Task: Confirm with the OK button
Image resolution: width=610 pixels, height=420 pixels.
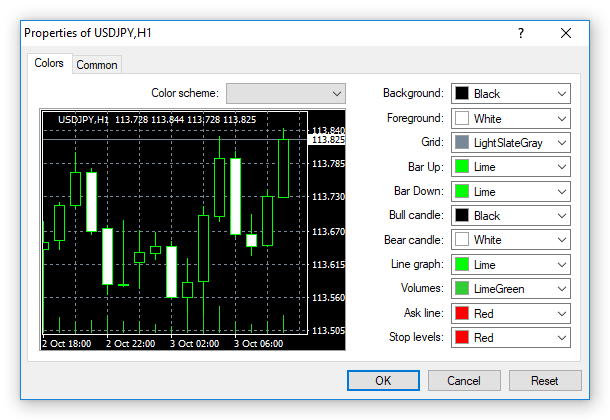Action: 383,380
